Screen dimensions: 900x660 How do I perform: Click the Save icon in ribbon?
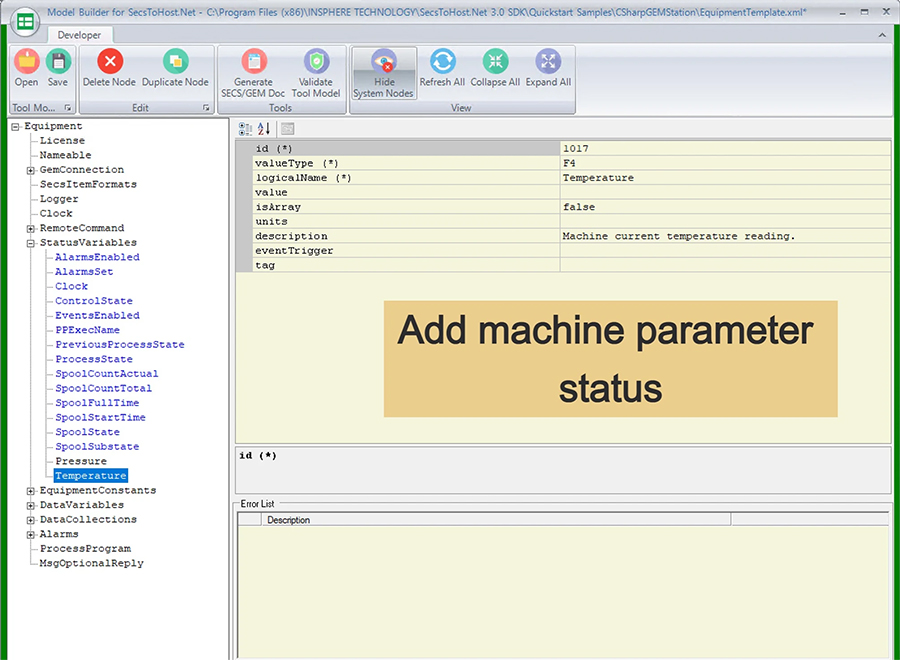(58, 62)
